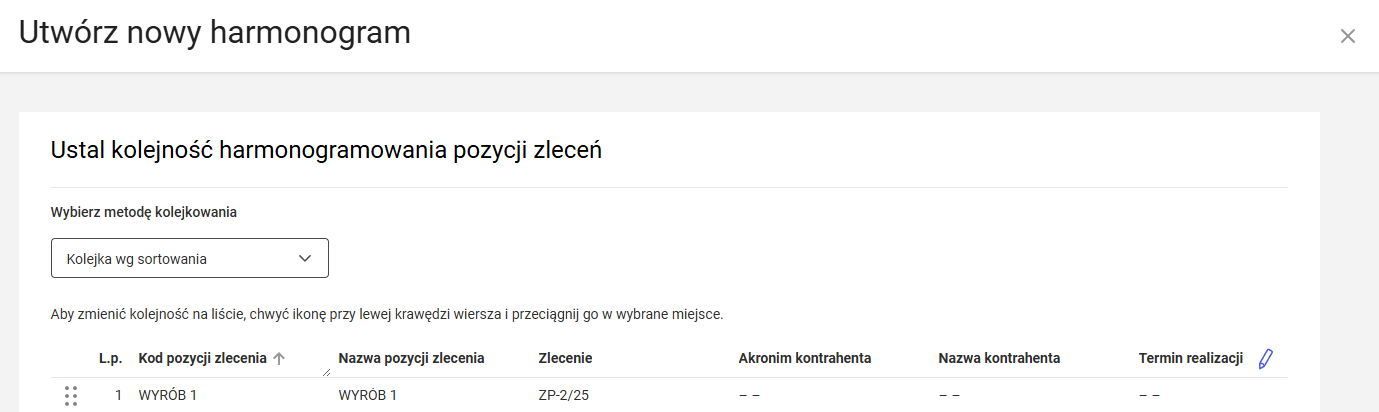Click the Zlecenie column header

(x=566, y=358)
